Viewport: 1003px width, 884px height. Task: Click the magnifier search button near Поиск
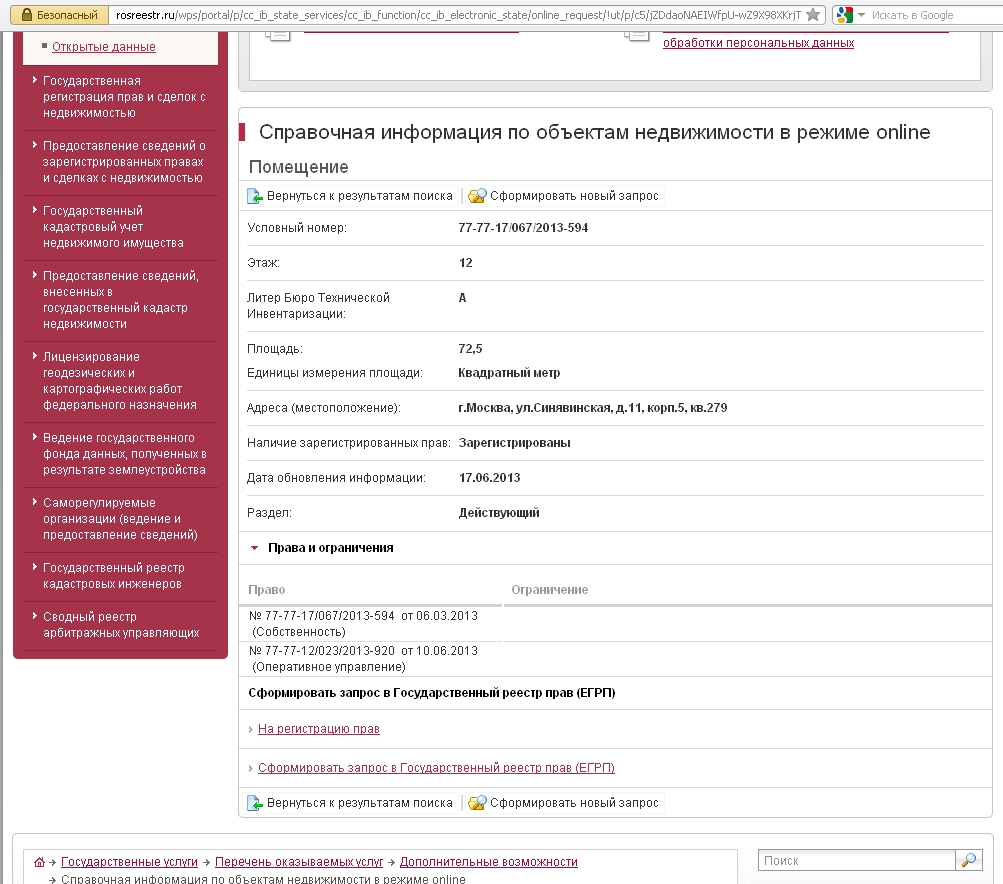(x=969, y=860)
